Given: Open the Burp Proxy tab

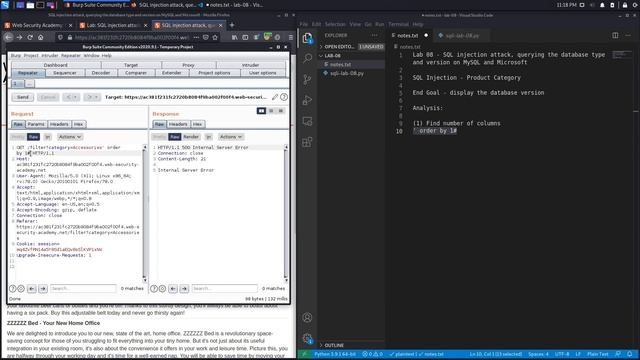Looking at the screenshot, I should coord(188,65).
